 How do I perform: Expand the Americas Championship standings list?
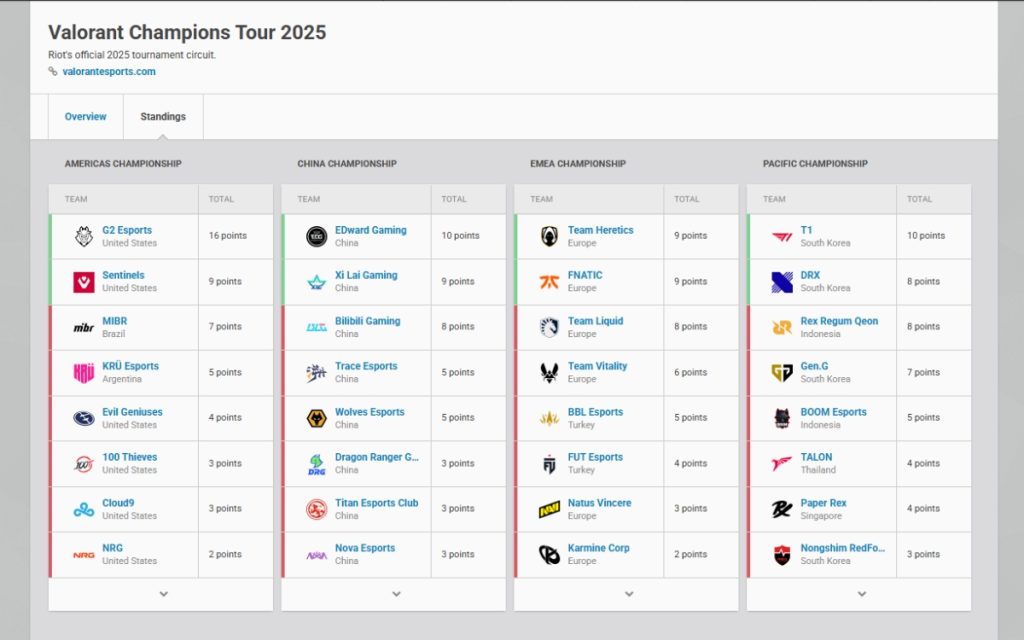tap(164, 594)
